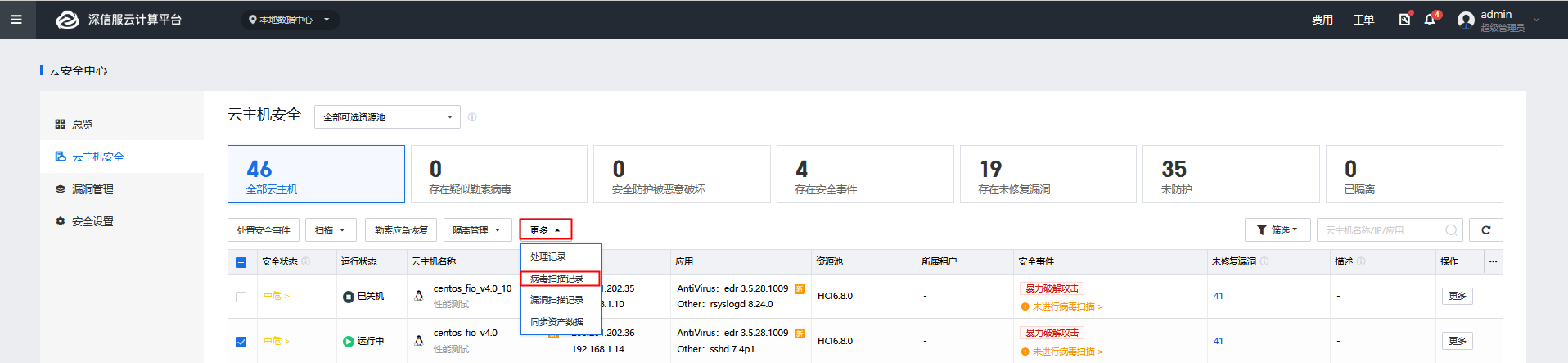Click the info icon next to 未修复漏洞
The image size is (1568, 363).
pyautogui.click(x=1264, y=261)
